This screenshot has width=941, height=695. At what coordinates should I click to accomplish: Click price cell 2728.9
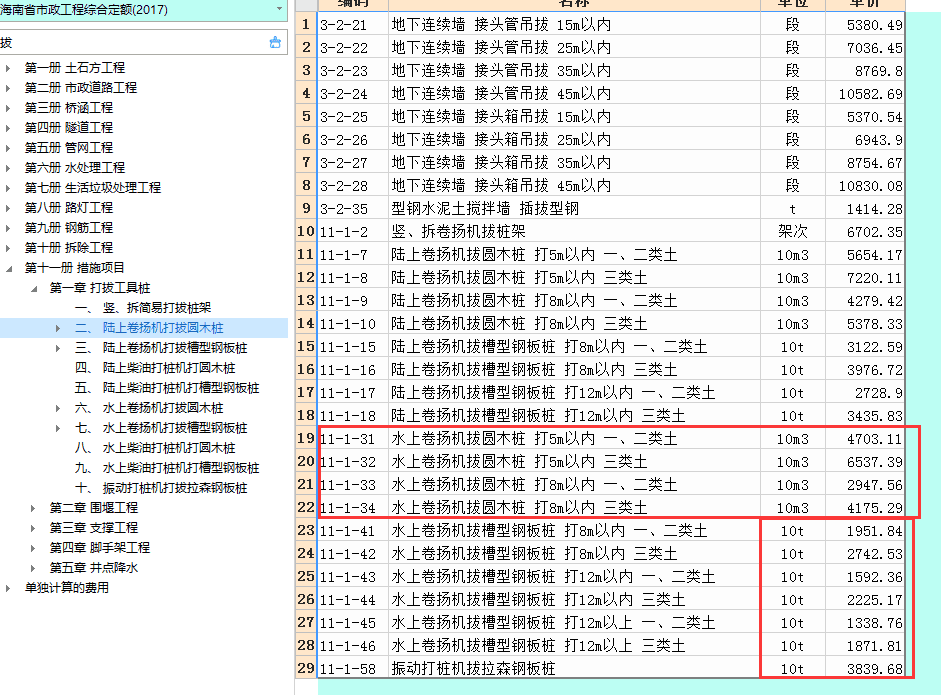pos(865,393)
